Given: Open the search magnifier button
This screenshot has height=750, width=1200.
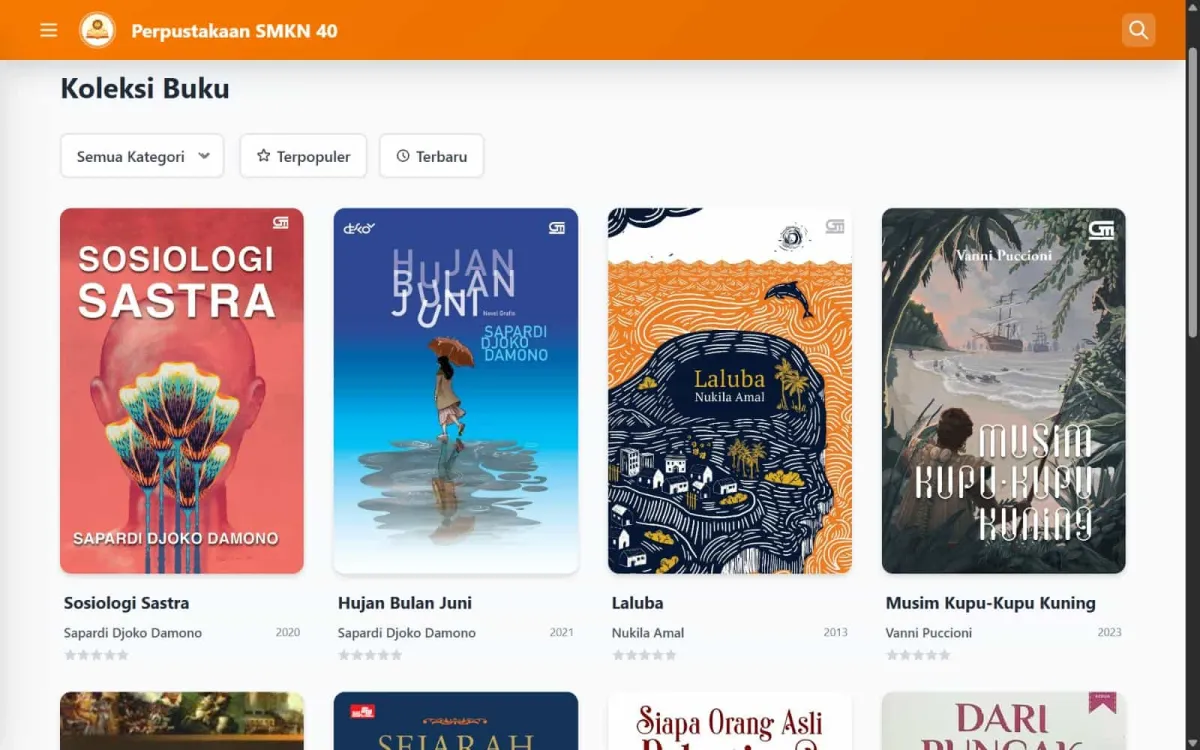Looking at the screenshot, I should point(1138,30).
